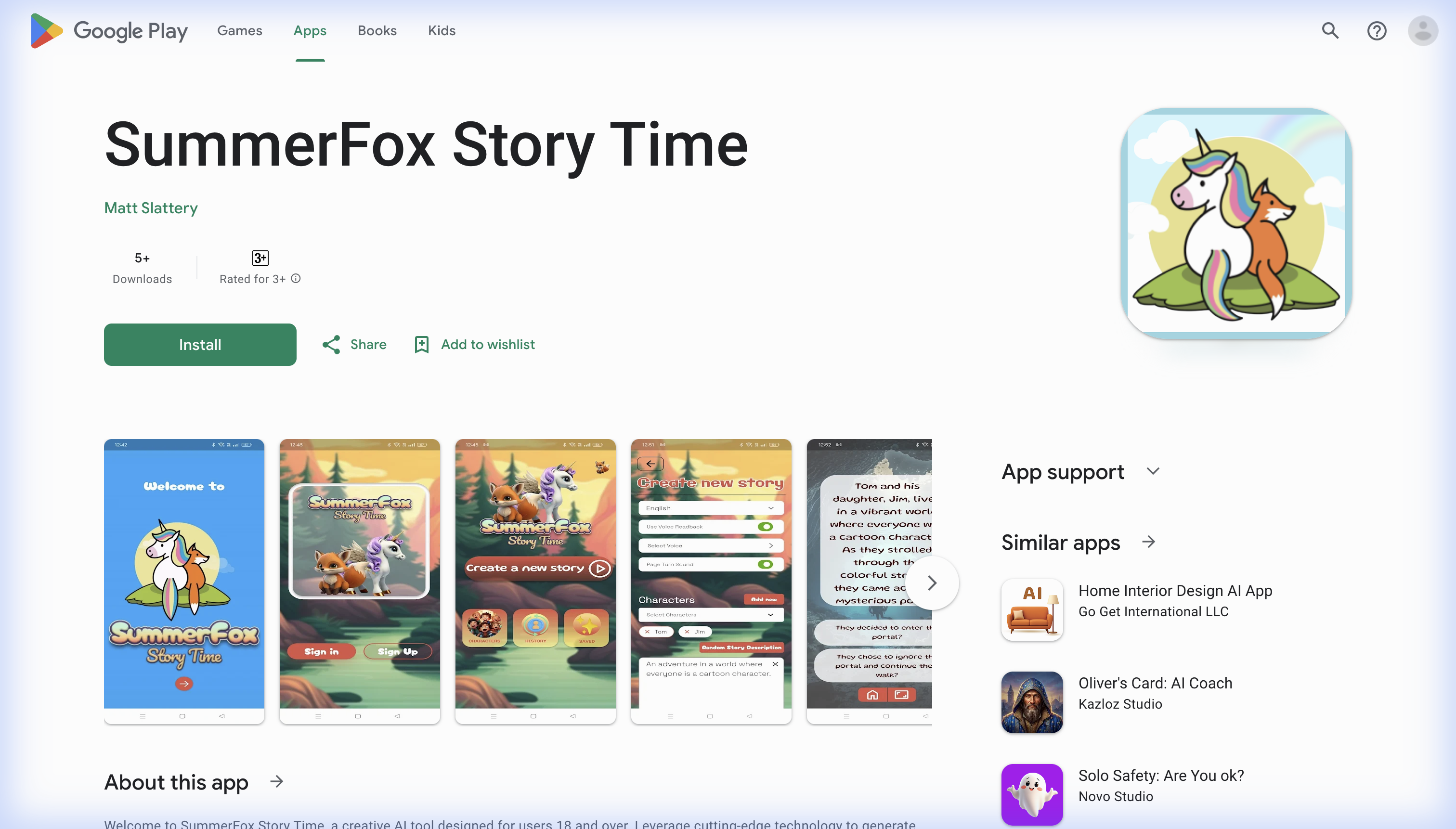Click the content rating info icon
Screen dimensions: 1456x829
[296, 278]
